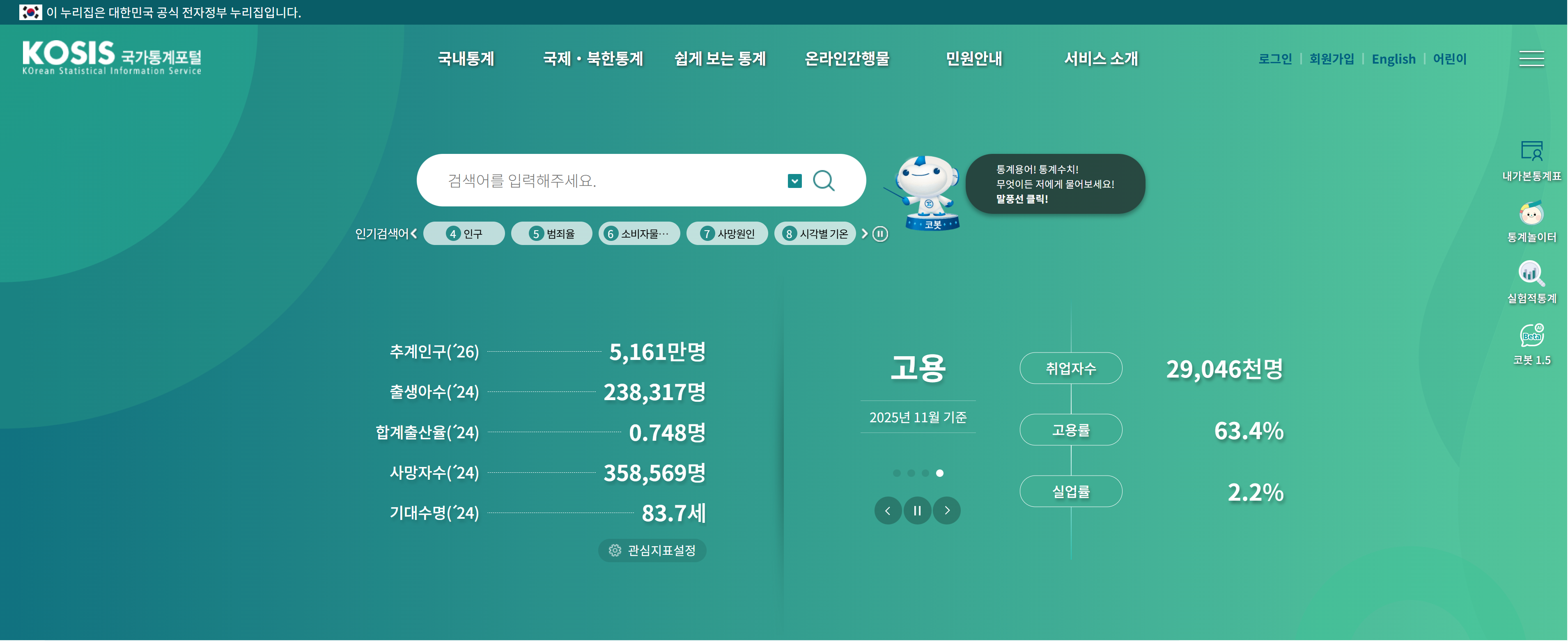Viewport: 1568px width, 641px height.
Task: Go to next indicator slide
Action: pyautogui.click(x=946, y=510)
